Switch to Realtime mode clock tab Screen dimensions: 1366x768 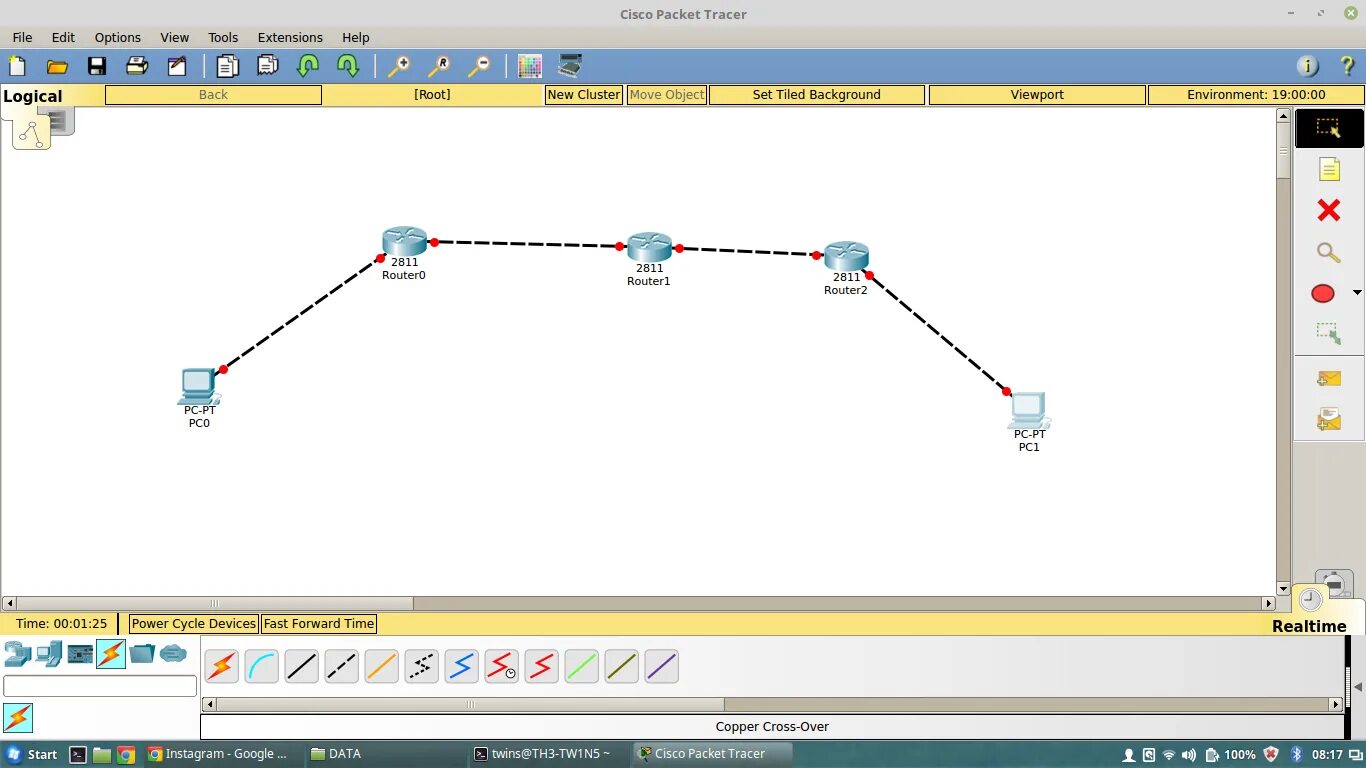pyautogui.click(x=1310, y=600)
